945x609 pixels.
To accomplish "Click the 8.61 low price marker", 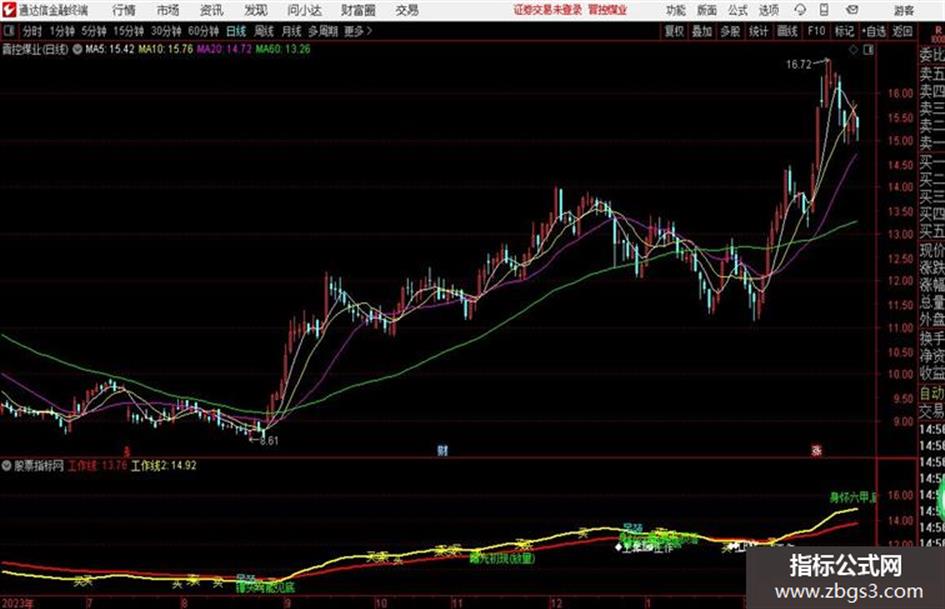I will coord(269,441).
